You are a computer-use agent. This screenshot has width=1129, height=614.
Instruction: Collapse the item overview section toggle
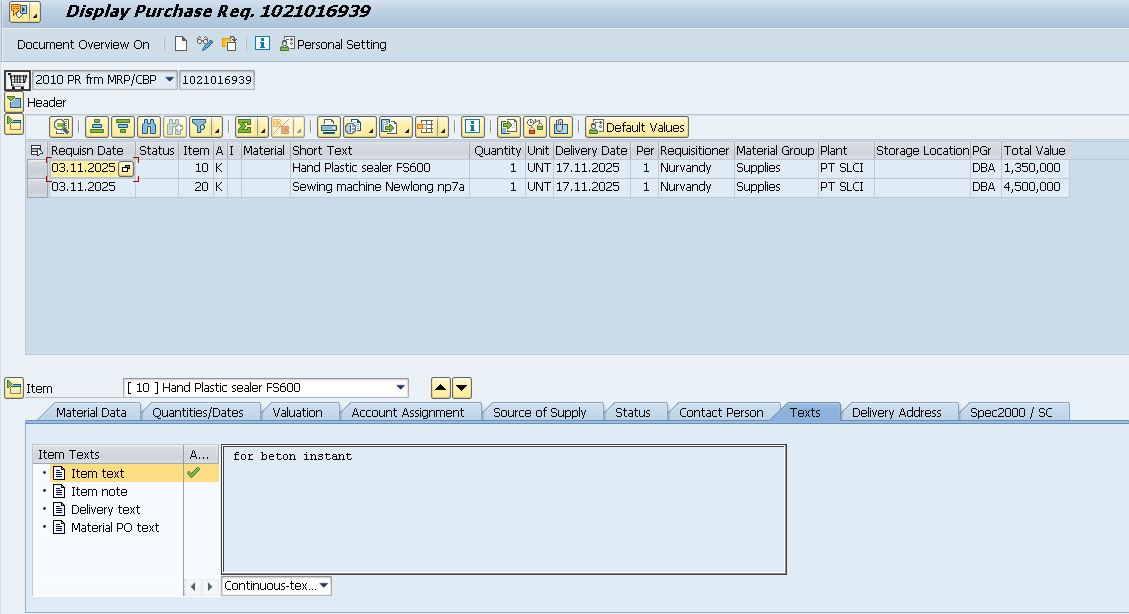[x=14, y=124]
